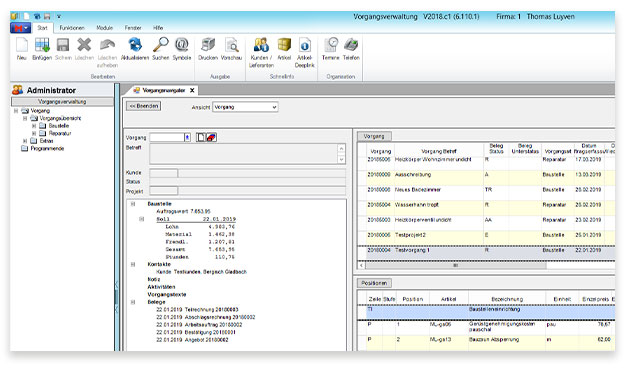The image size is (625, 374).
Task: Select the Positionen grid tab
Action: pos(374,283)
